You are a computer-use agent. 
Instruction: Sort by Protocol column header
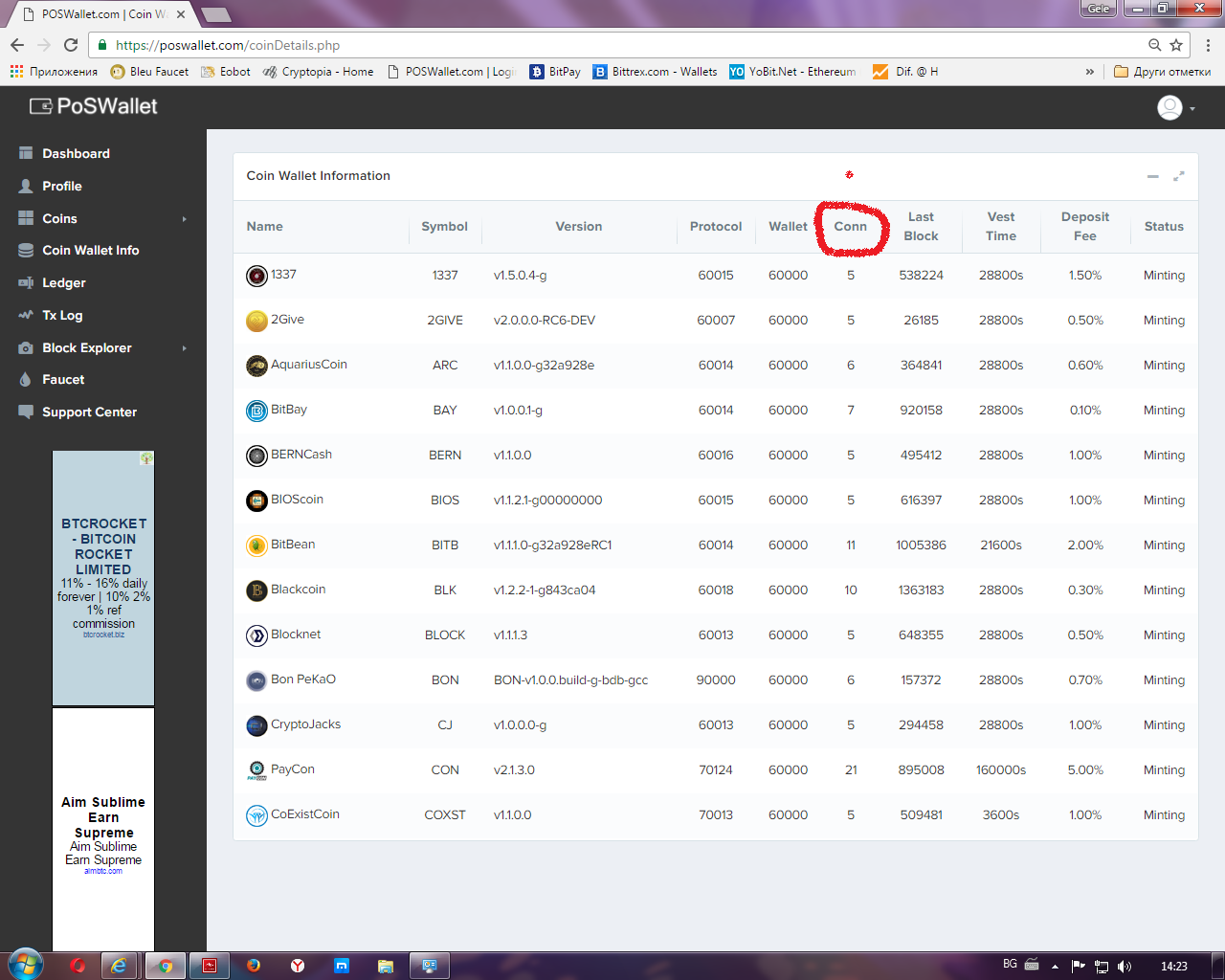pos(716,227)
